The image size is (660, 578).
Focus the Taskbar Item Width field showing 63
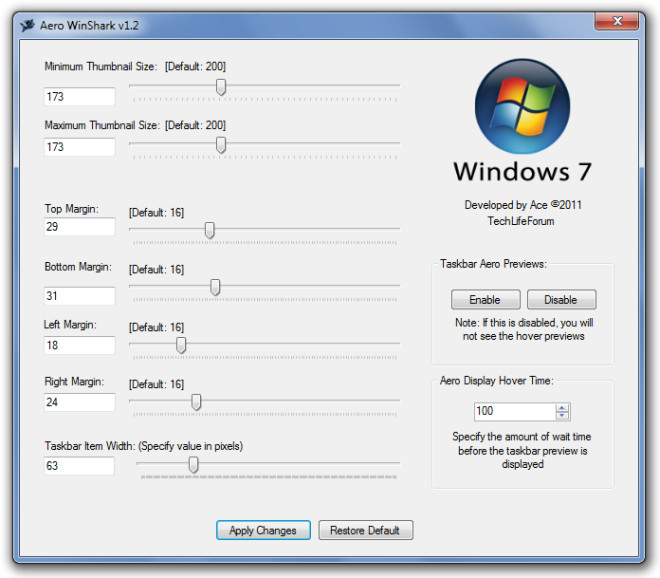(x=79, y=466)
